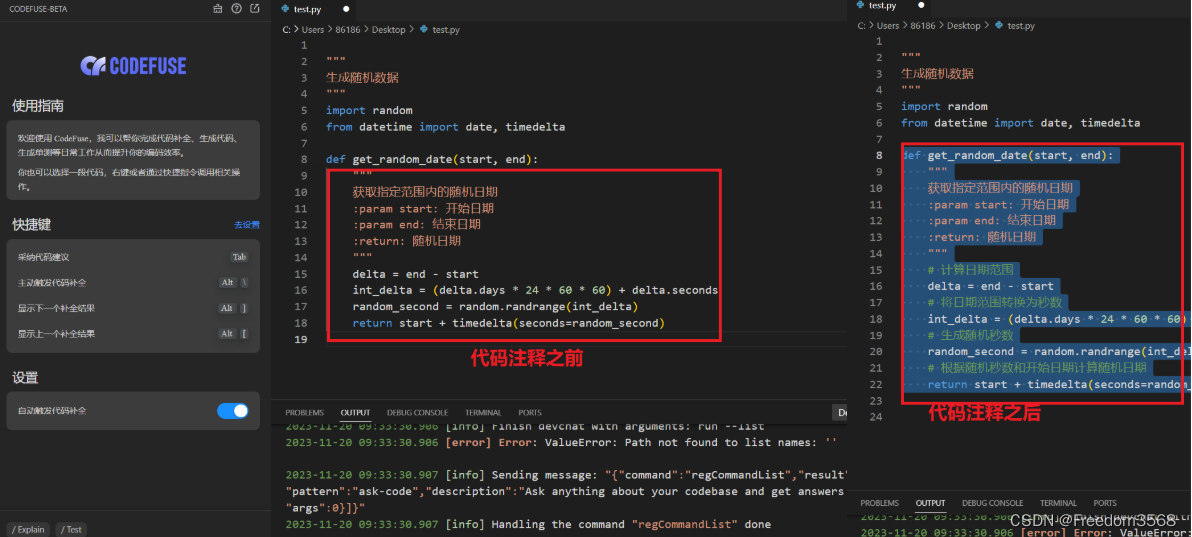1192x537 pixels.
Task: Click 'Desktop' in the left breadcrumb
Action: click(x=388, y=30)
